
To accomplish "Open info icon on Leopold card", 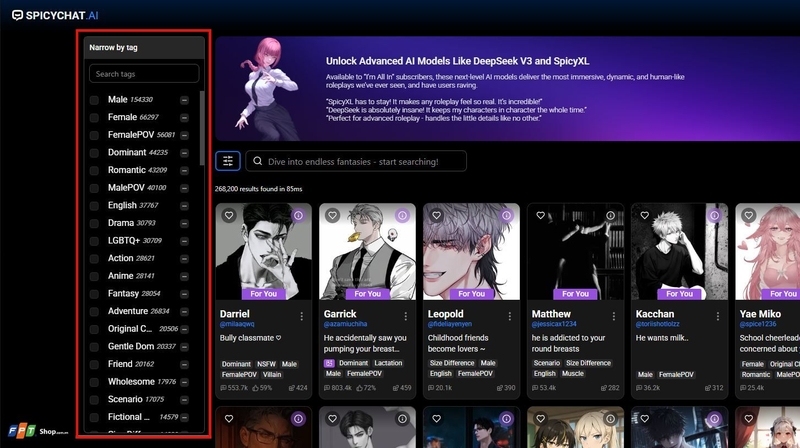I will (507, 215).
